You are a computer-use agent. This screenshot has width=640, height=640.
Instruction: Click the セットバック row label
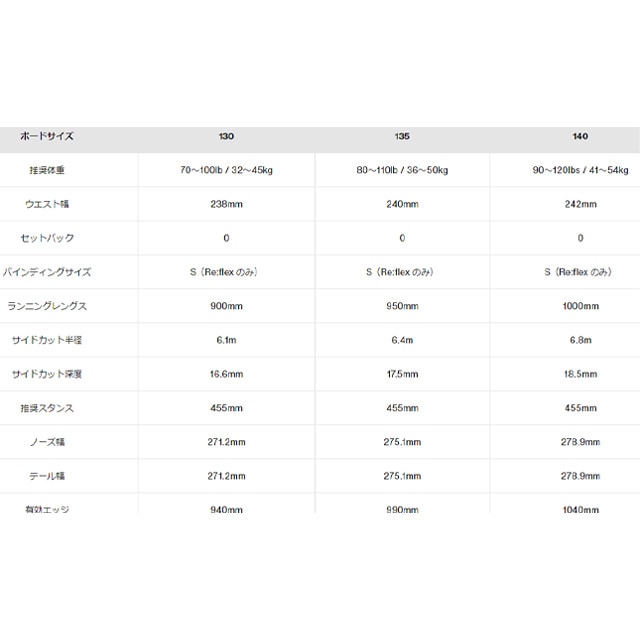(48, 238)
